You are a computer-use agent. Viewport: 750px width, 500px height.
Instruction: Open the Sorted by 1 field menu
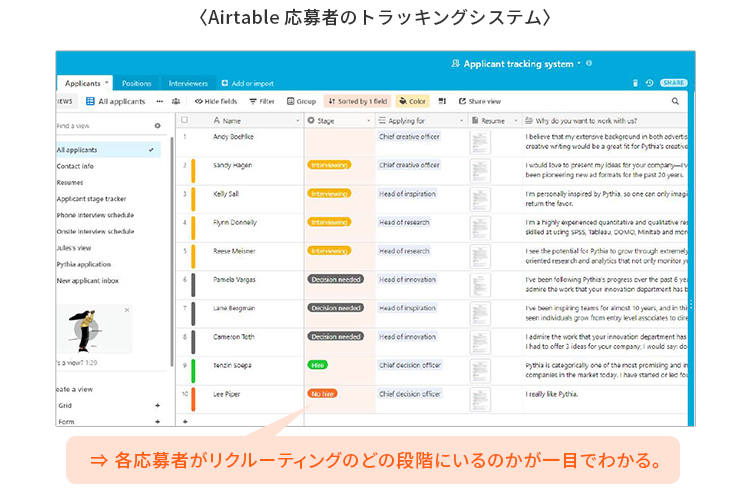coord(358,101)
